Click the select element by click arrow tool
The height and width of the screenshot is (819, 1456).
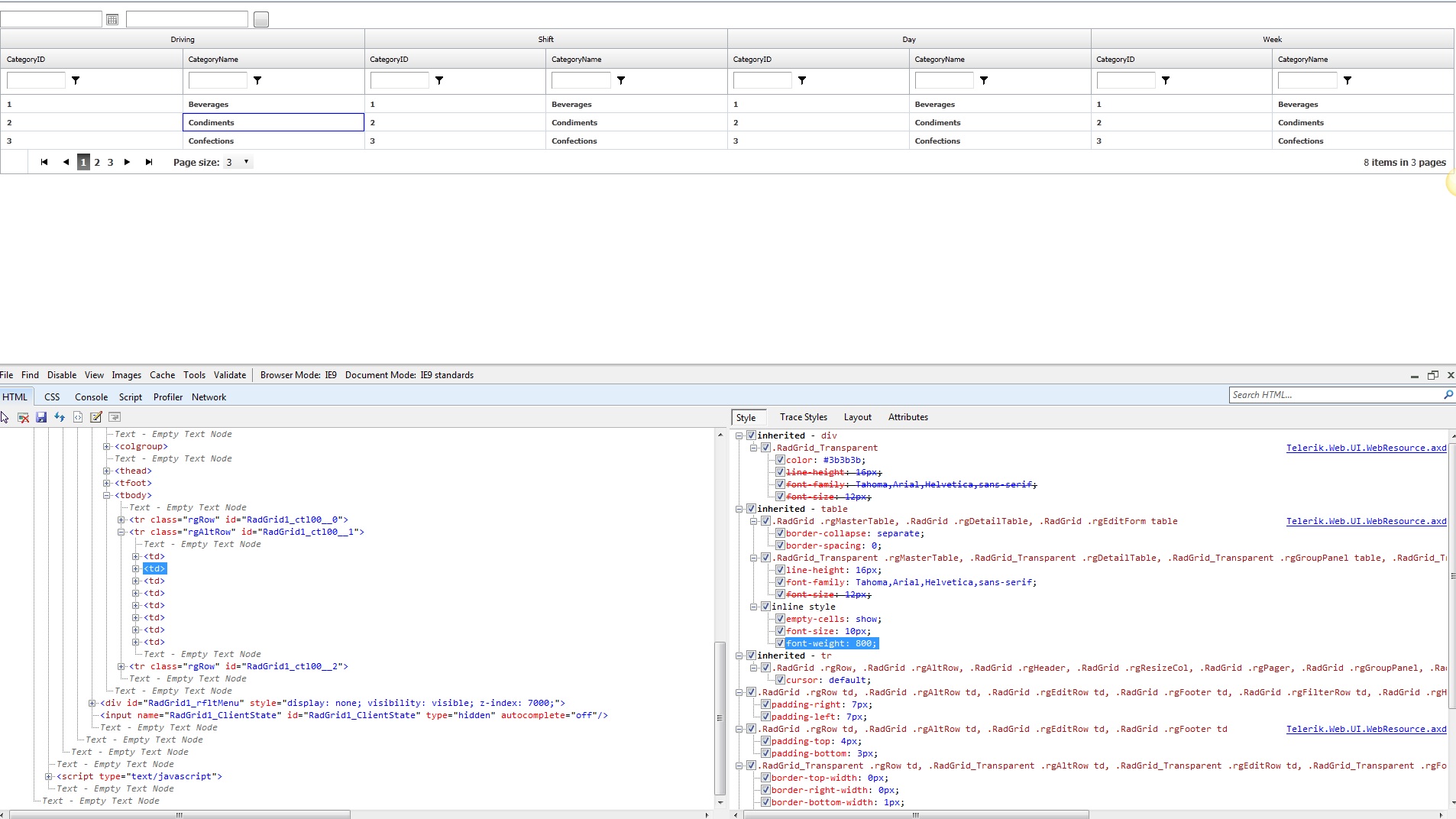5,417
